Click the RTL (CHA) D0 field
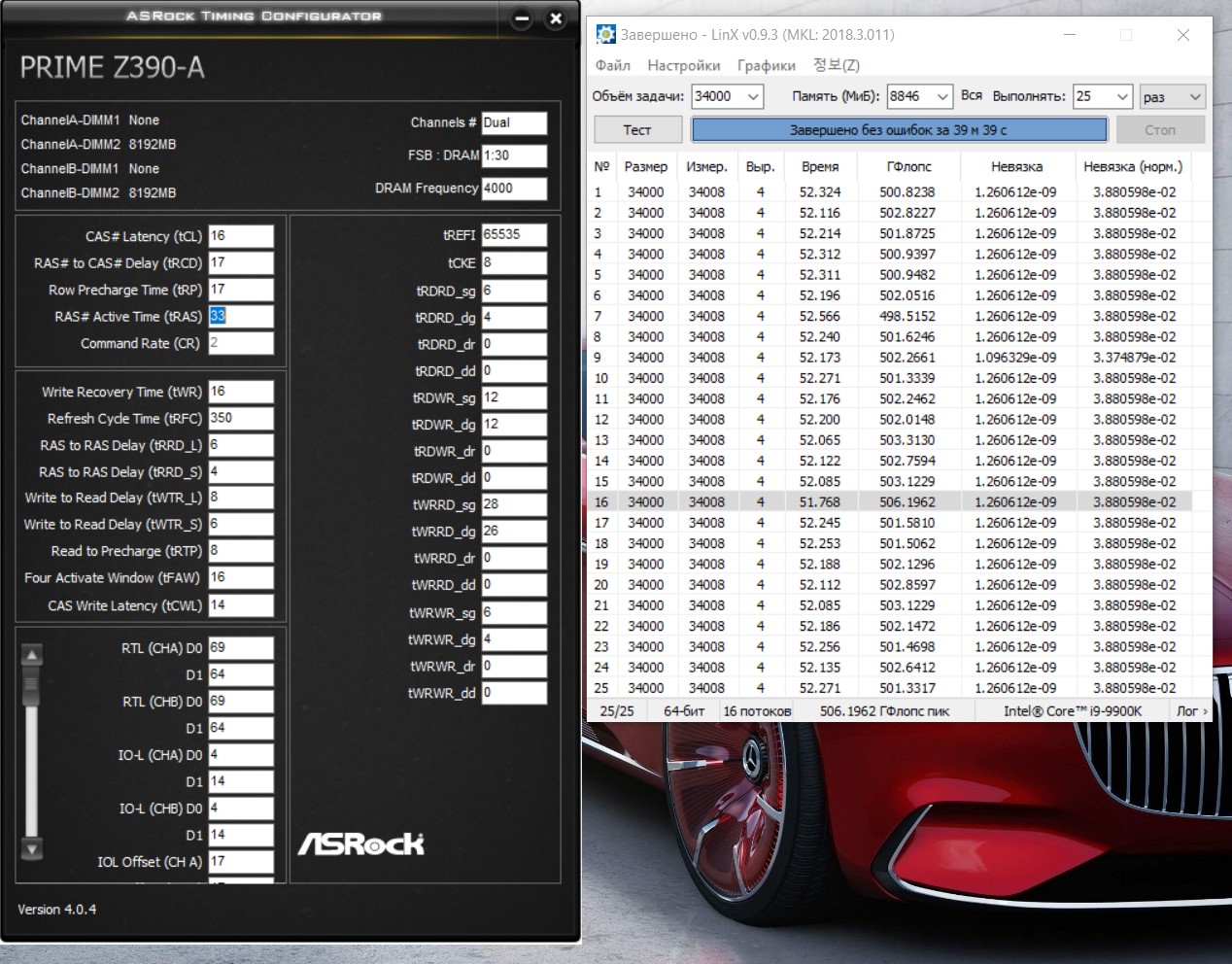Viewport: 1232px width, 964px height. tap(241, 647)
